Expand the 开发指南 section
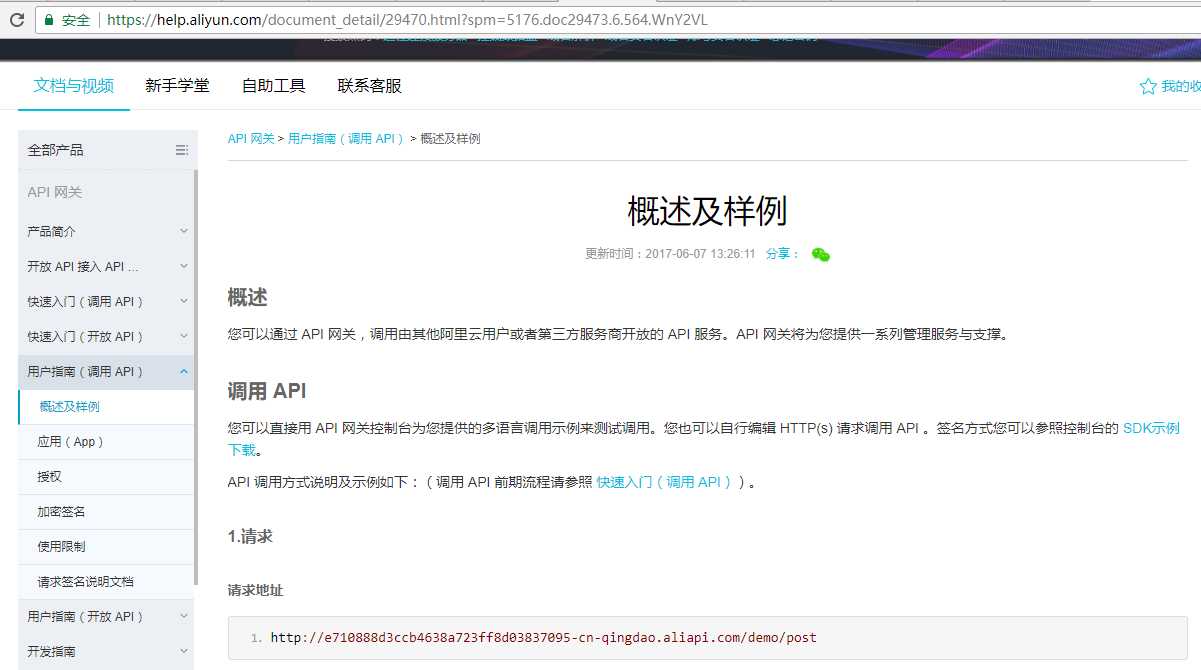1201x670 pixels. point(107,651)
